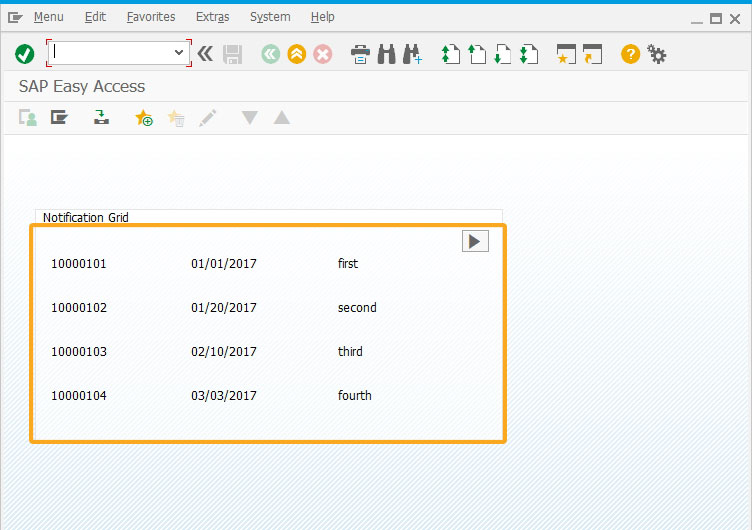Click Move Favorites Up triangle
Screen dimensions: 752x530
pyautogui.click(x=282, y=118)
